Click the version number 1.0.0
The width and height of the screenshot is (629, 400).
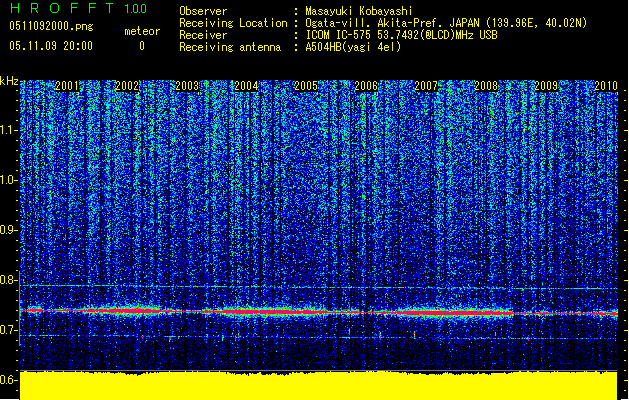coord(135,9)
